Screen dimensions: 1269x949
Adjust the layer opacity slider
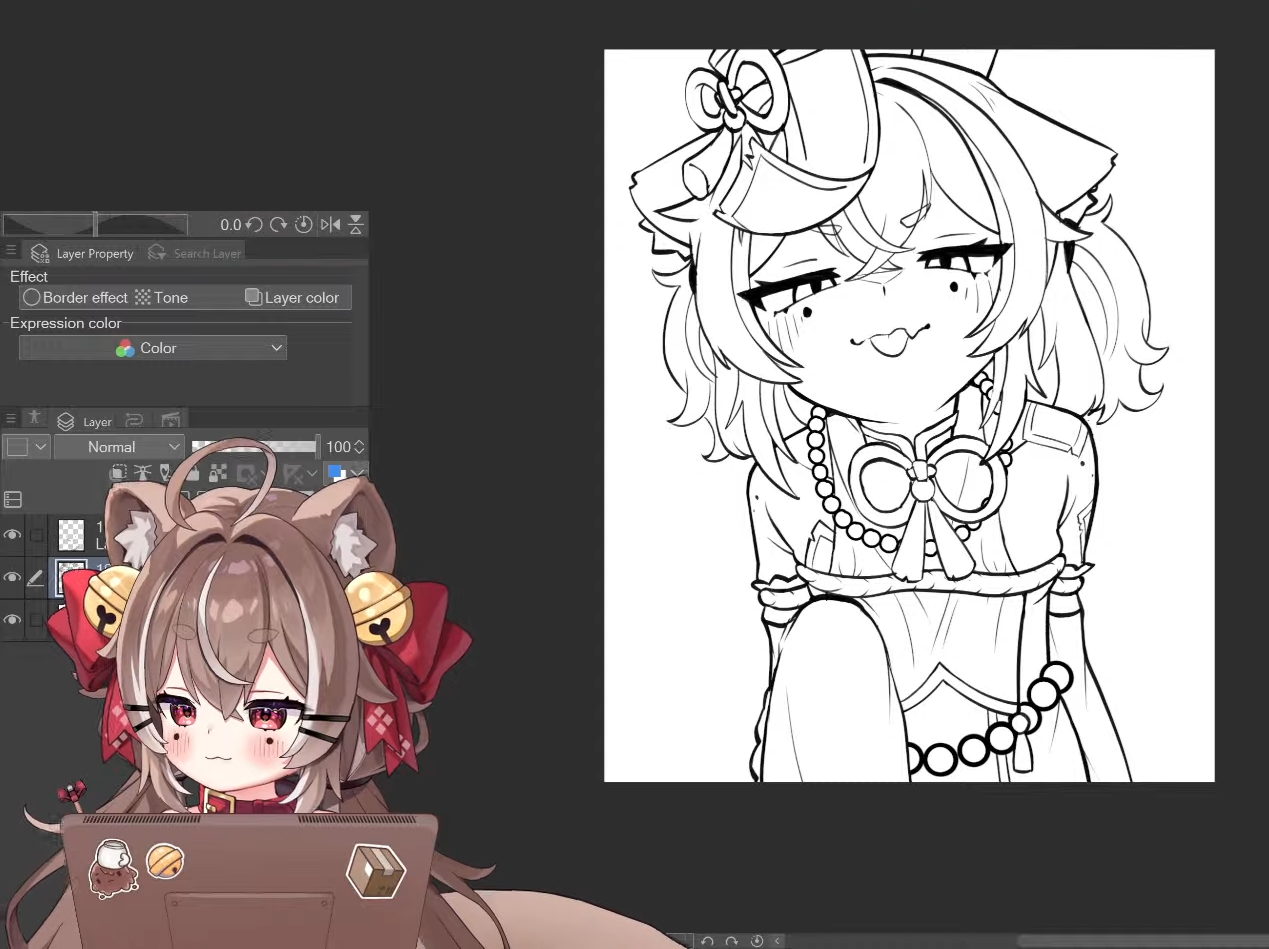254,447
